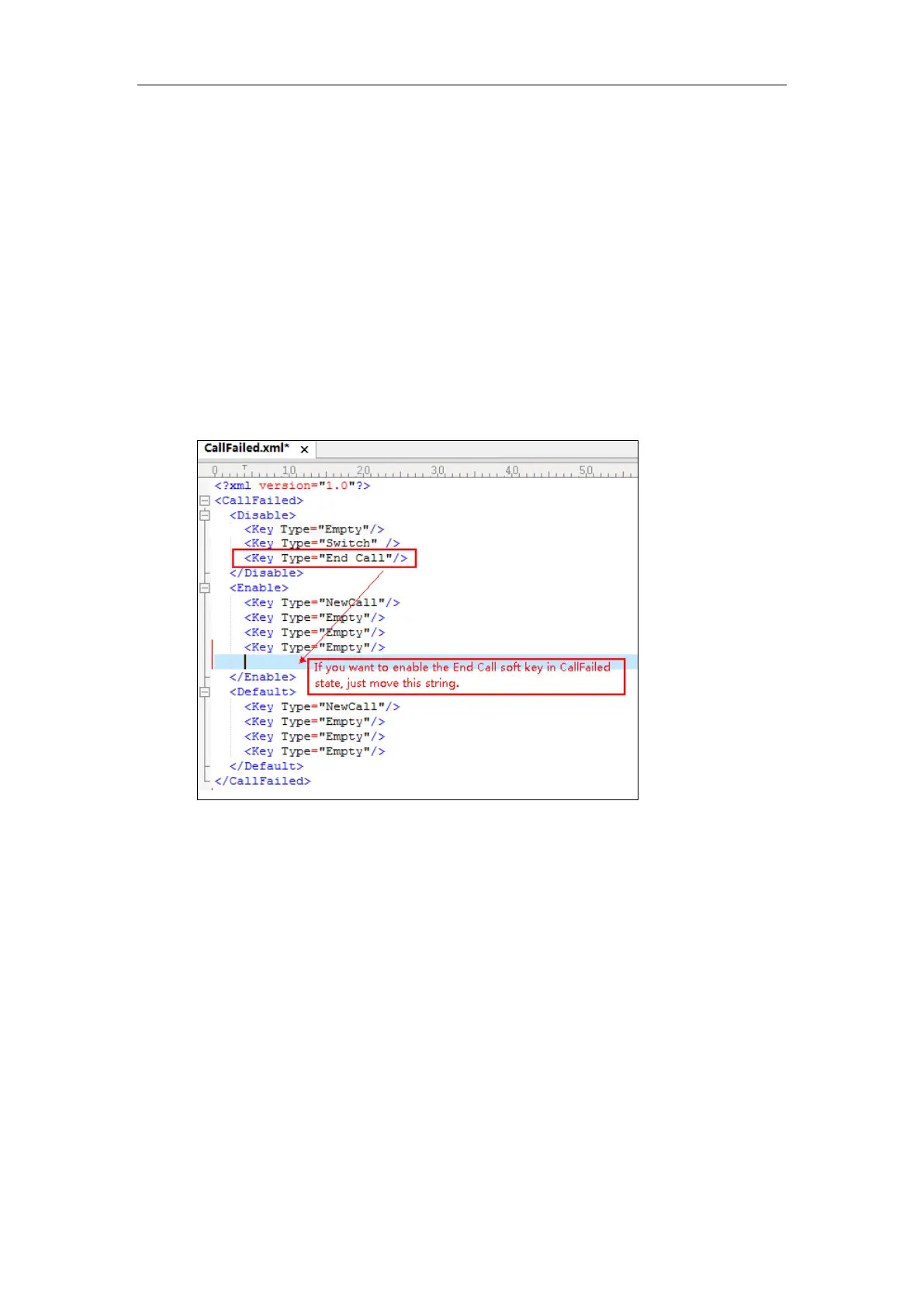This screenshot has height=1307, width=924.
Task: Click the closing </CallFailed> tag
Action: pos(262,782)
